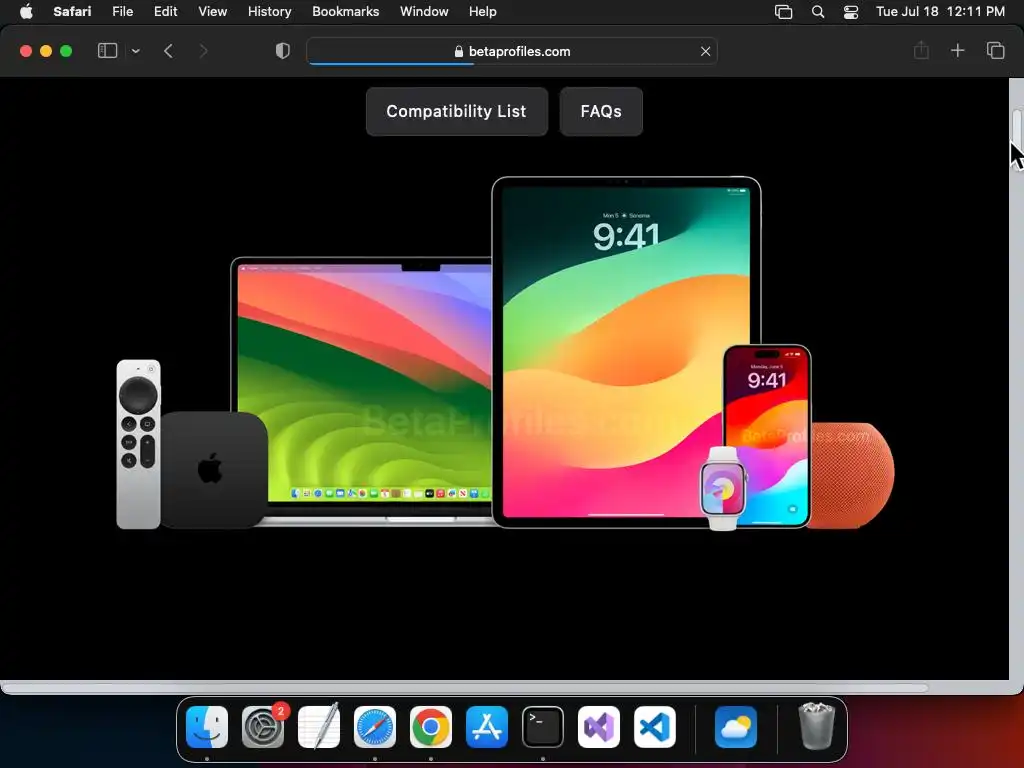1024x768 pixels.
Task: Click the date and time in the menu bar
Action: tap(940, 11)
